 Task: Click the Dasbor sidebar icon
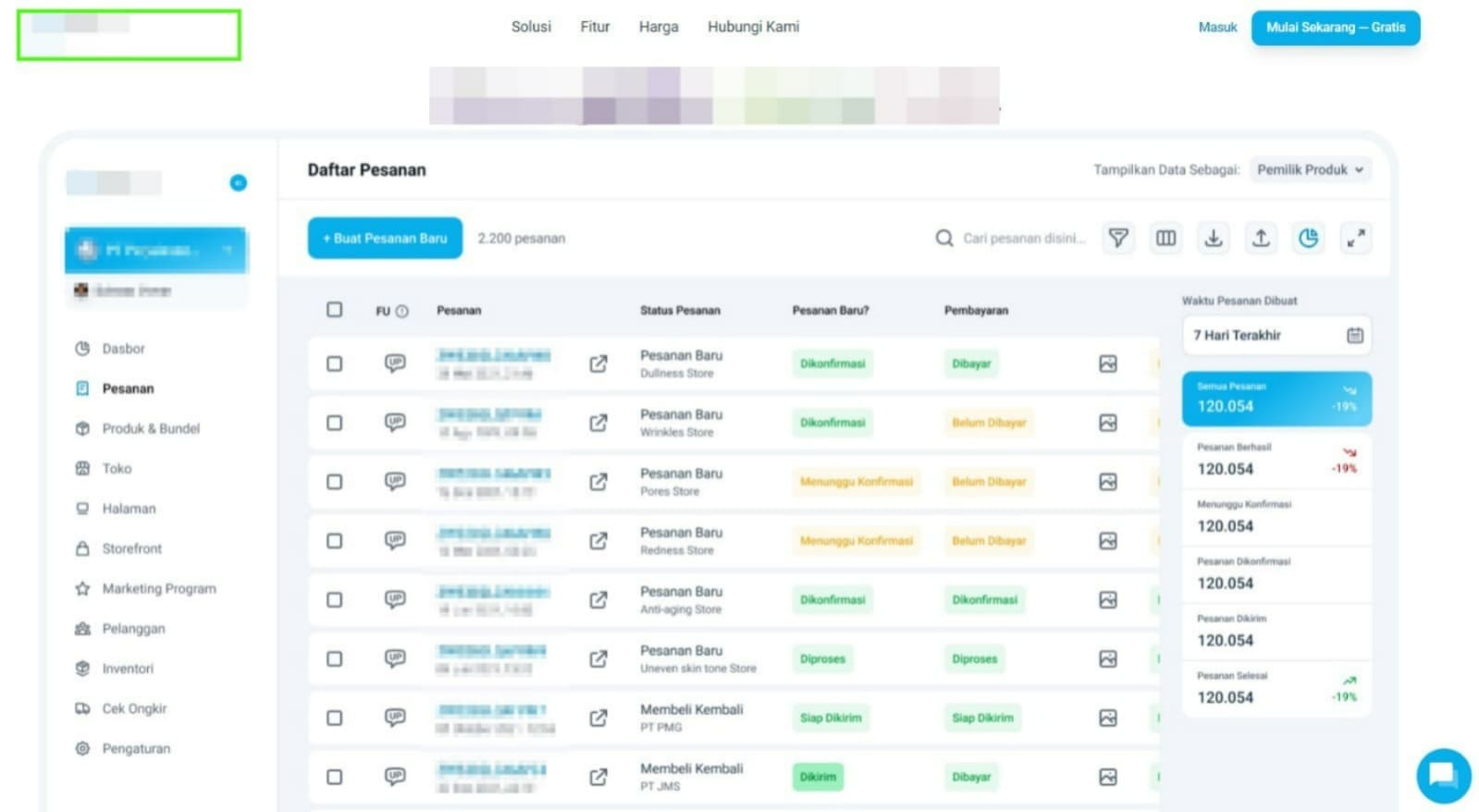[x=82, y=349]
